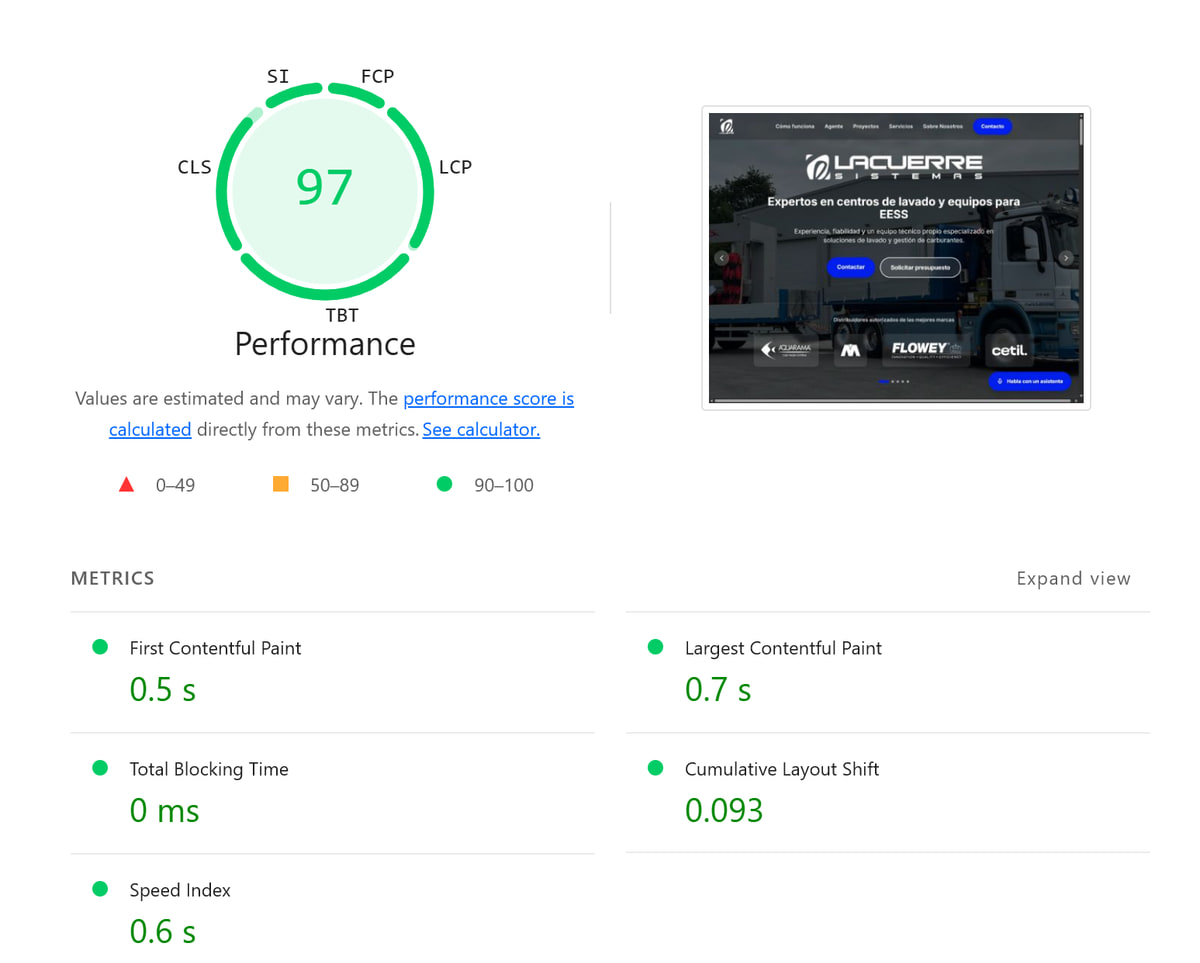
Task: Select the red triangle icon in the 0–49 legend
Action: pyautogui.click(x=126, y=483)
